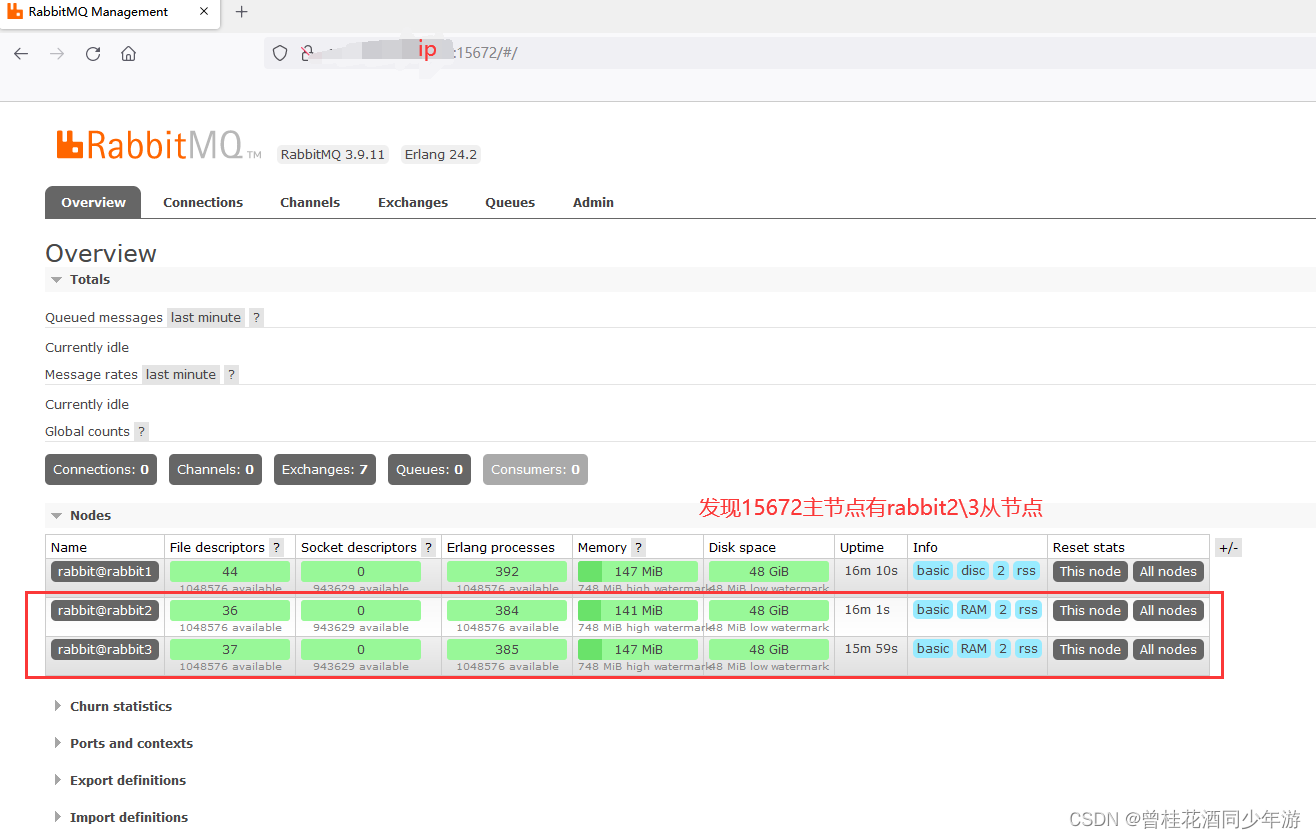Click the 392 Erlang processes value
Image resolution: width=1316 pixels, height=839 pixels.
click(507, 571)
